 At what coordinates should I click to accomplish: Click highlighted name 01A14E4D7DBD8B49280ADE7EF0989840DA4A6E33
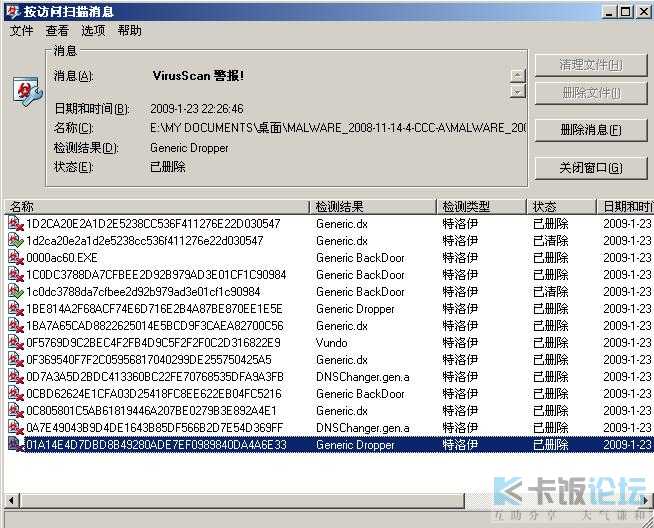click(x=156, y=445)
